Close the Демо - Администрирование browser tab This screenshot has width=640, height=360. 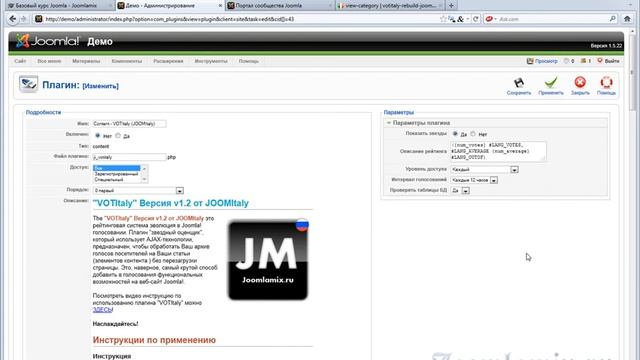pos(220,6)
